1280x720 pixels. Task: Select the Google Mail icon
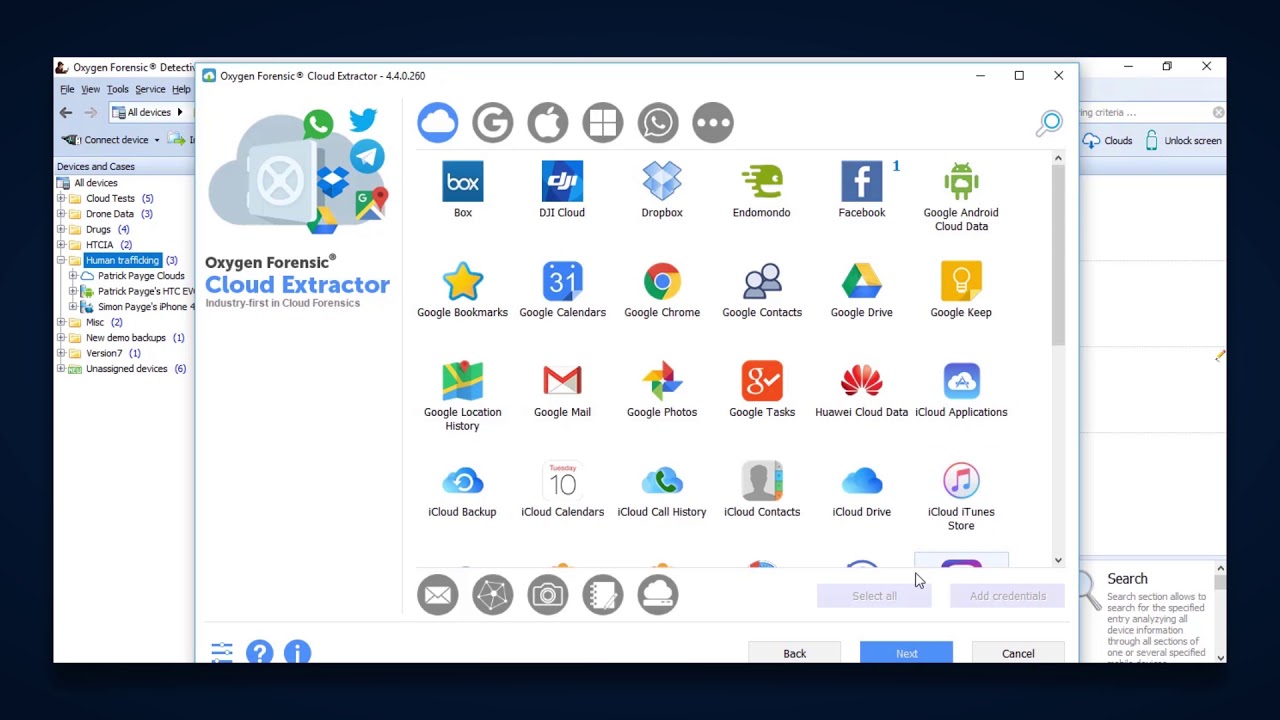(562, 382)
